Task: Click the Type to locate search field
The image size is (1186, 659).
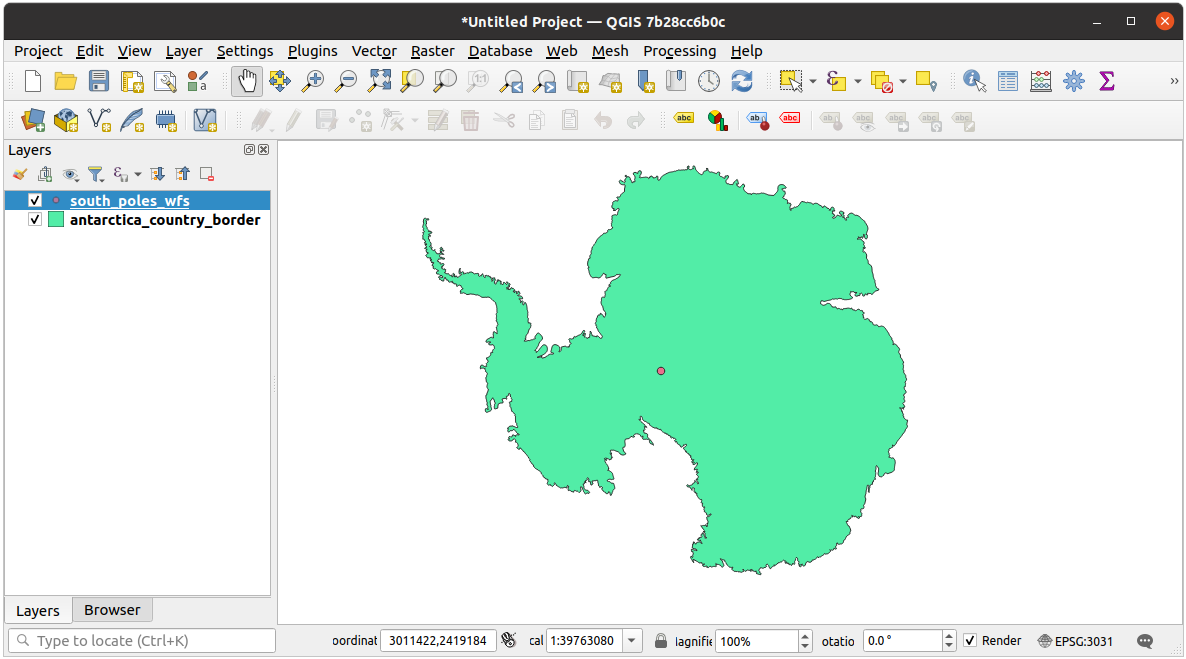Action: pos(141,641)
